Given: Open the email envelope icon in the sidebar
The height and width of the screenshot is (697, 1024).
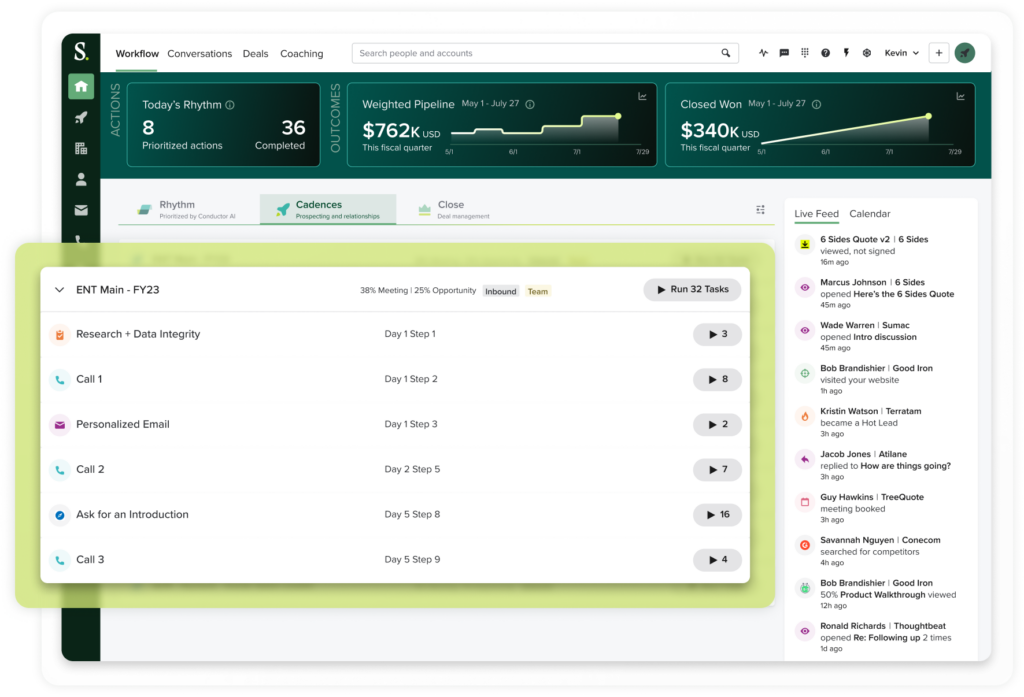Looking at the screenshot, I should 81,210.
